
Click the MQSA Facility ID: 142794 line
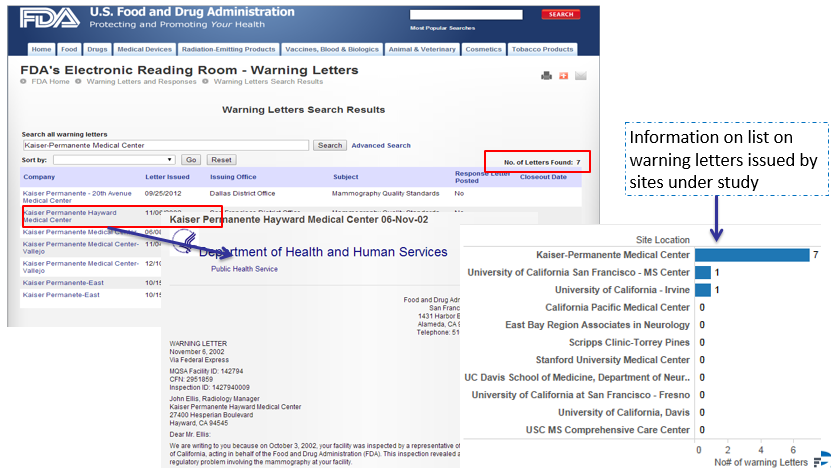(206, 371)
